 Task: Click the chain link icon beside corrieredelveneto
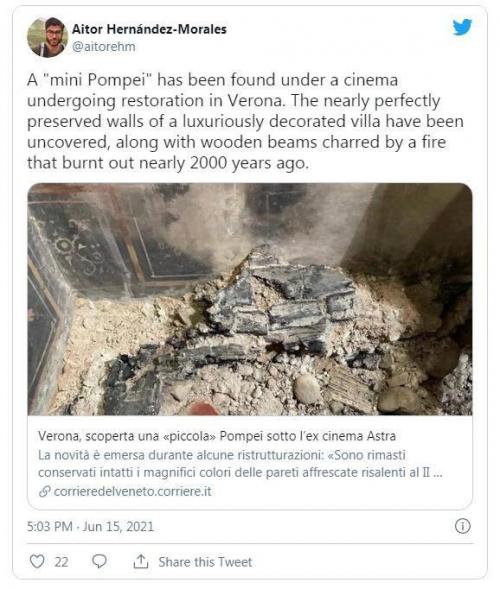pyautogui.click(x=45, y=491)
